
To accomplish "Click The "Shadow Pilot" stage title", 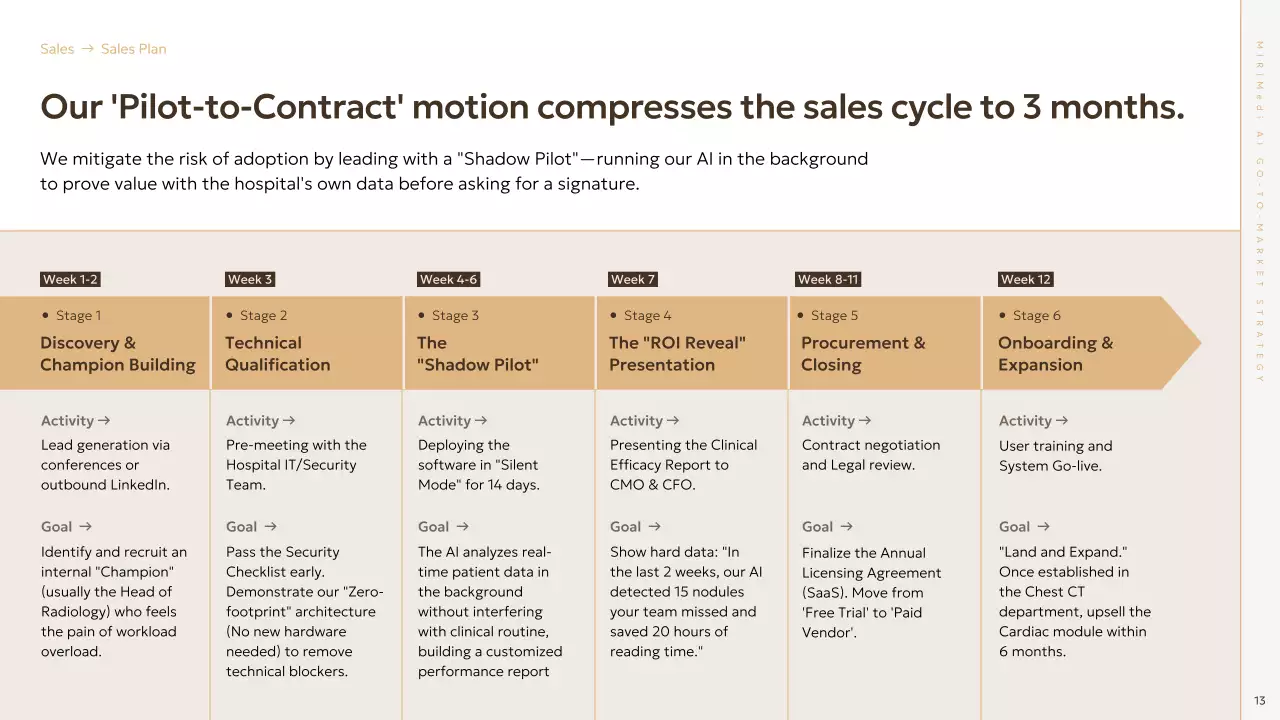I will click(x=477, y=354).
